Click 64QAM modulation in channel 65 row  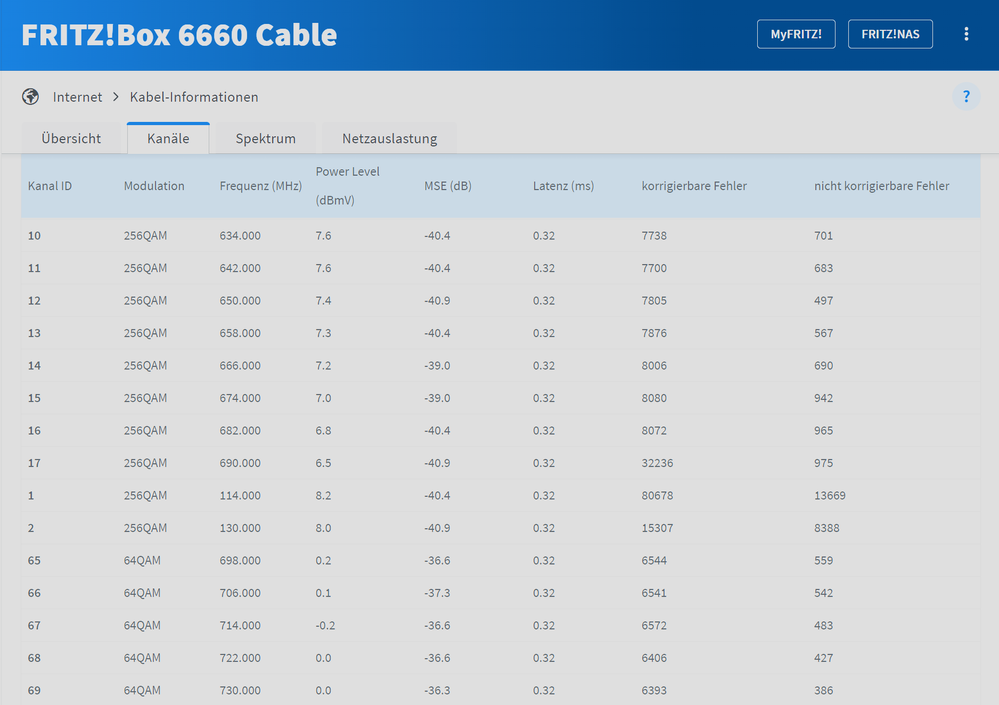coord(142,560)
